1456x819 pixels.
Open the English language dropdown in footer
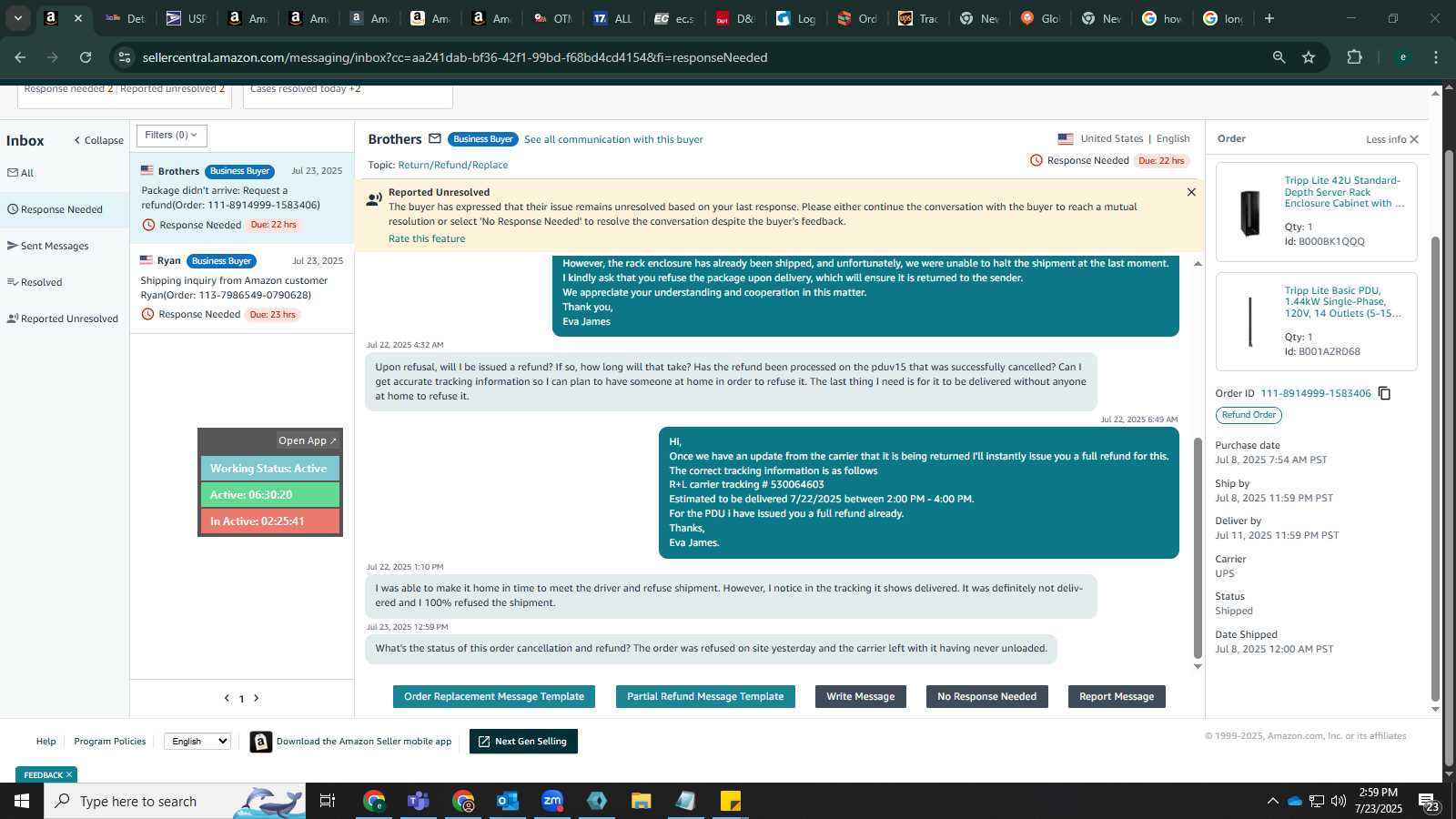pyautogui.click(x=197, y=741)
